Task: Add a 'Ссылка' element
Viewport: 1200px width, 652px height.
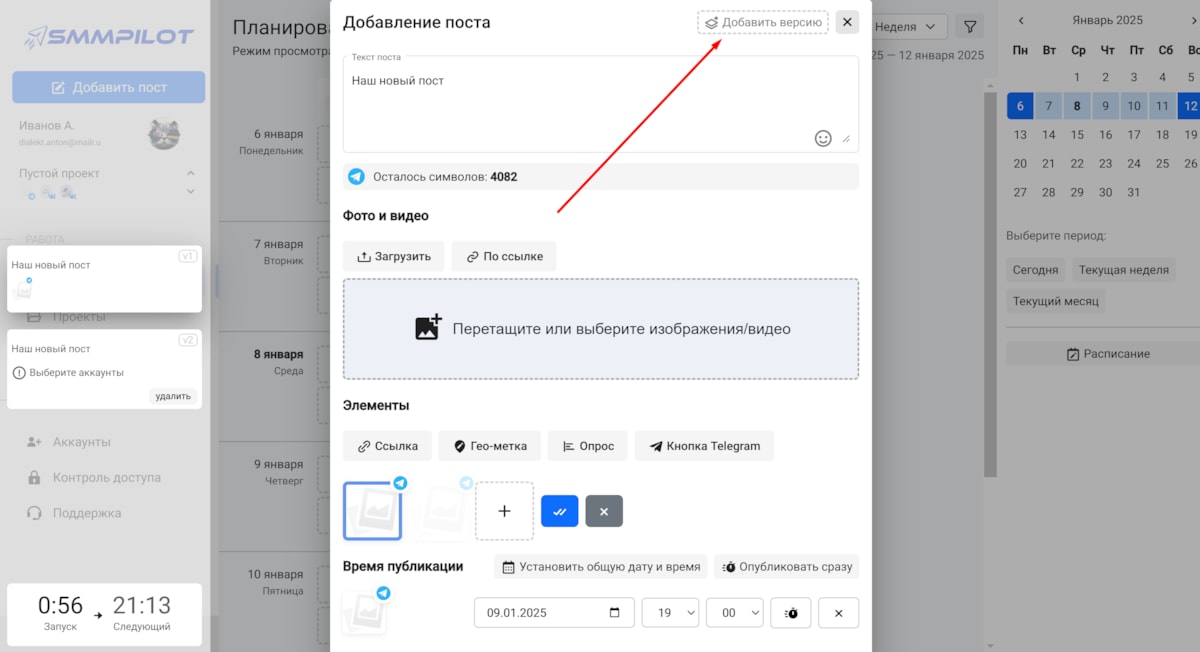Action: 388,446
